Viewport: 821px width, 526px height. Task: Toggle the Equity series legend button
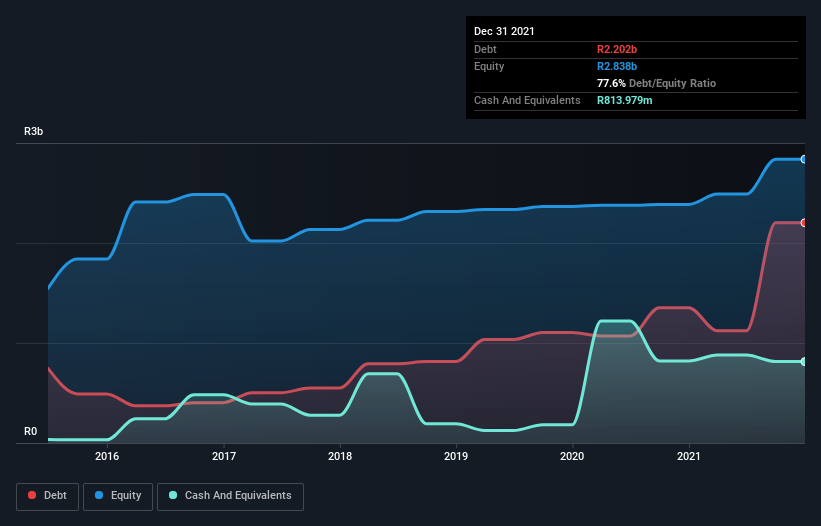click(118, 496)
